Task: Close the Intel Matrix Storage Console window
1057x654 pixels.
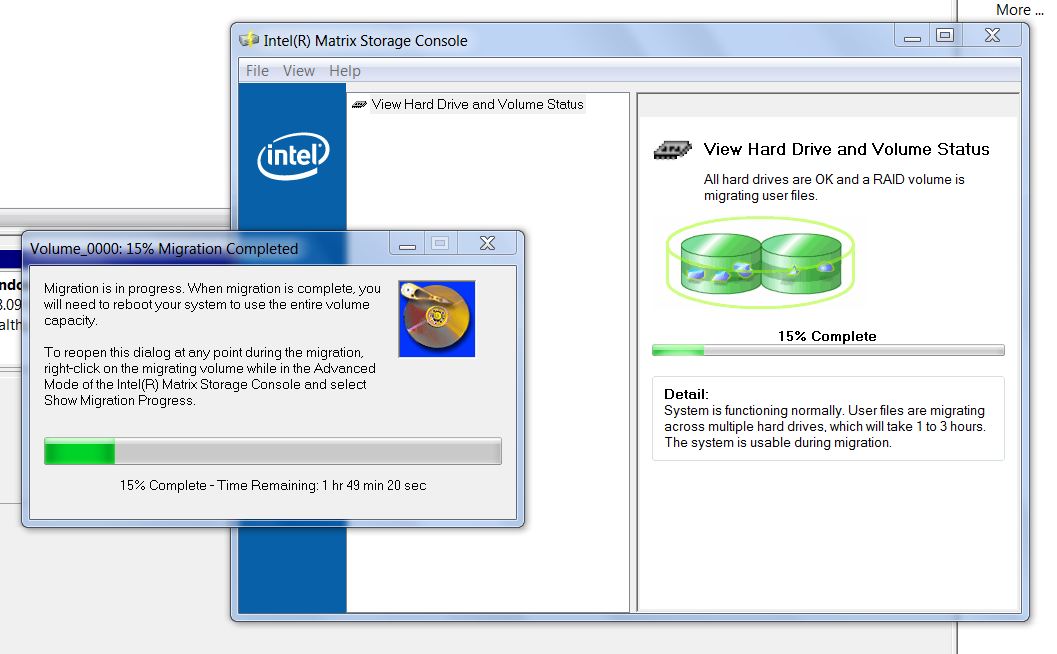Action: [992, 36]
